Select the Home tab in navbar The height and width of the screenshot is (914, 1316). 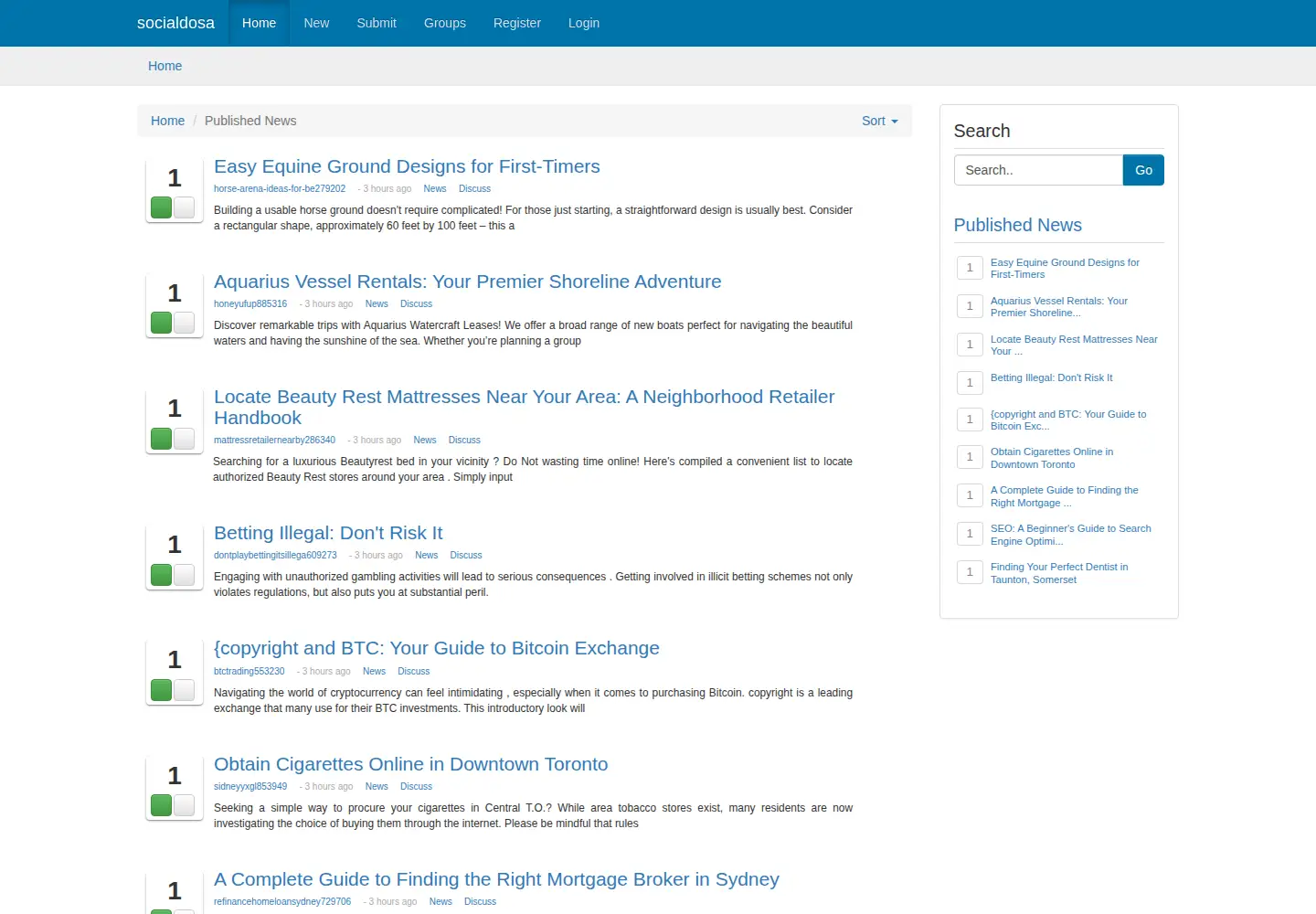point(259,23)
